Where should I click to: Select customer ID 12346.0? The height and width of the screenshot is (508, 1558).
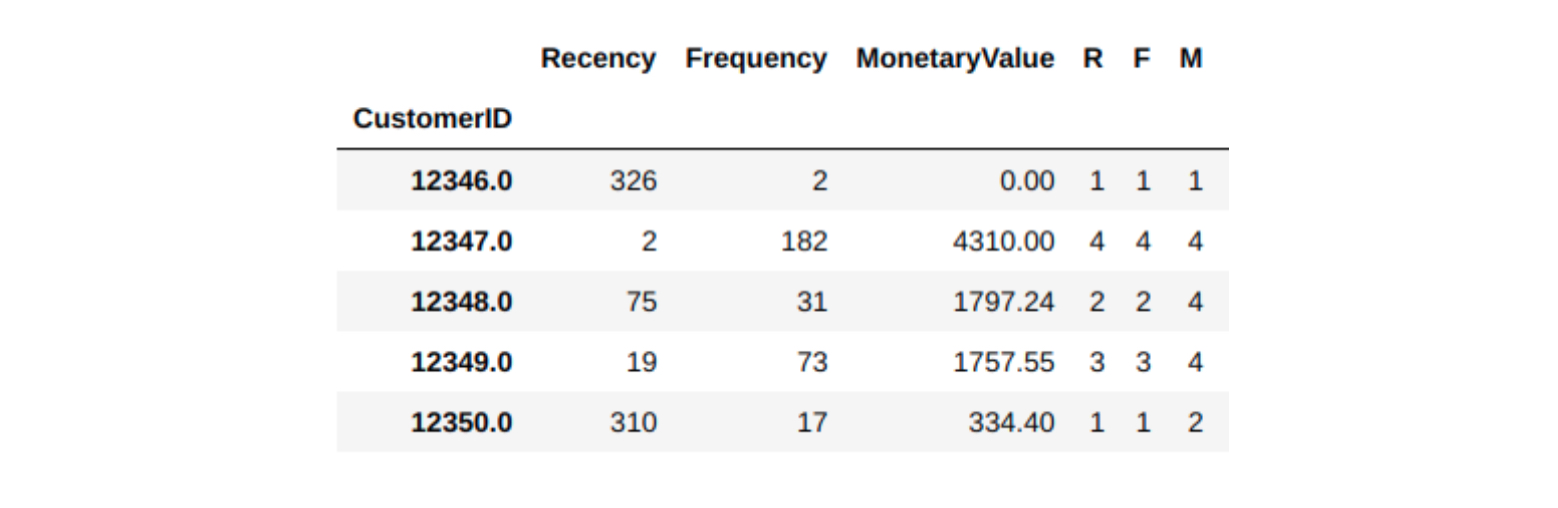[x=461, y=181]
